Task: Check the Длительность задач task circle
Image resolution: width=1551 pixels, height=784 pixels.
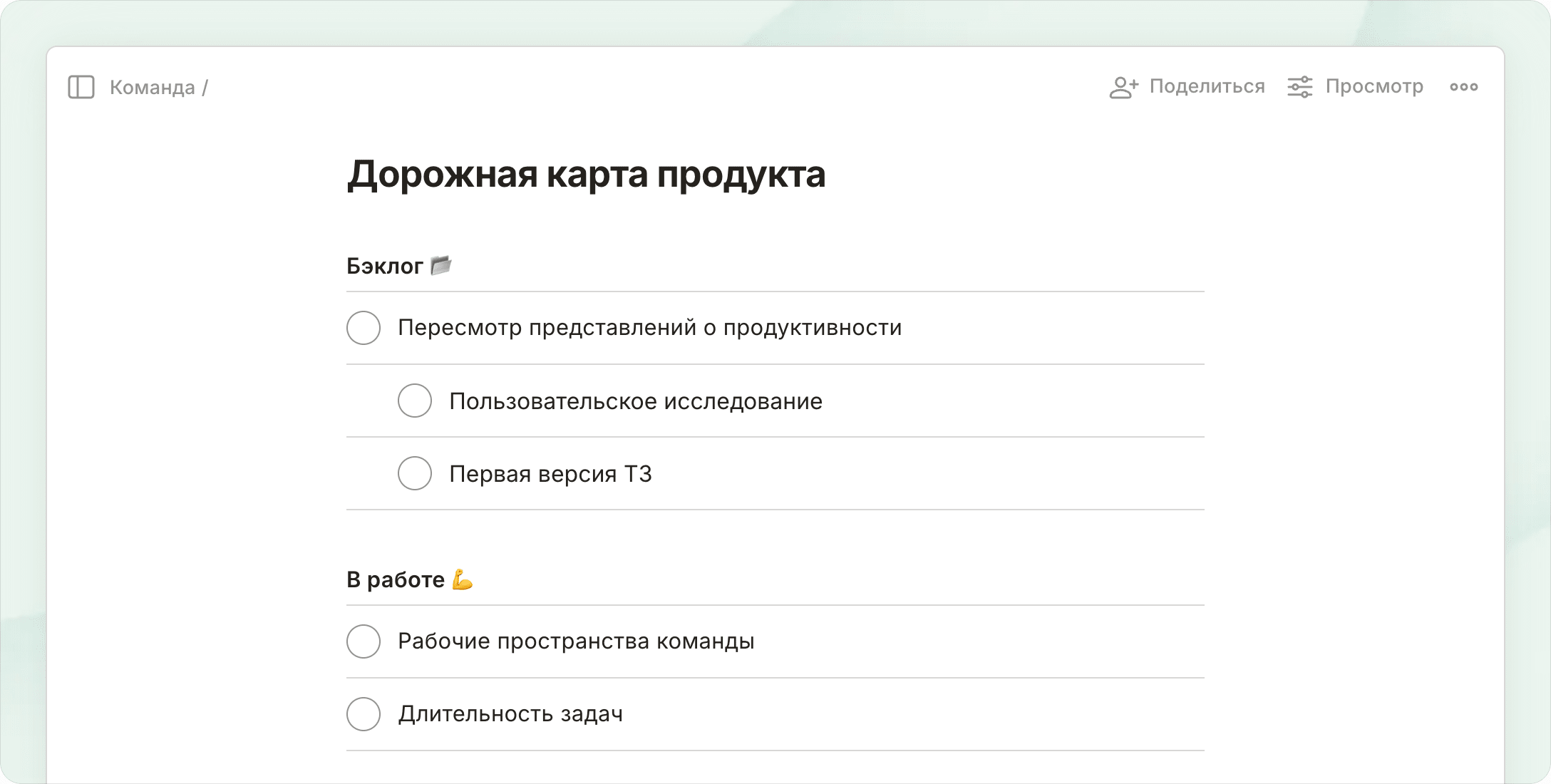Action: point(364,714)
